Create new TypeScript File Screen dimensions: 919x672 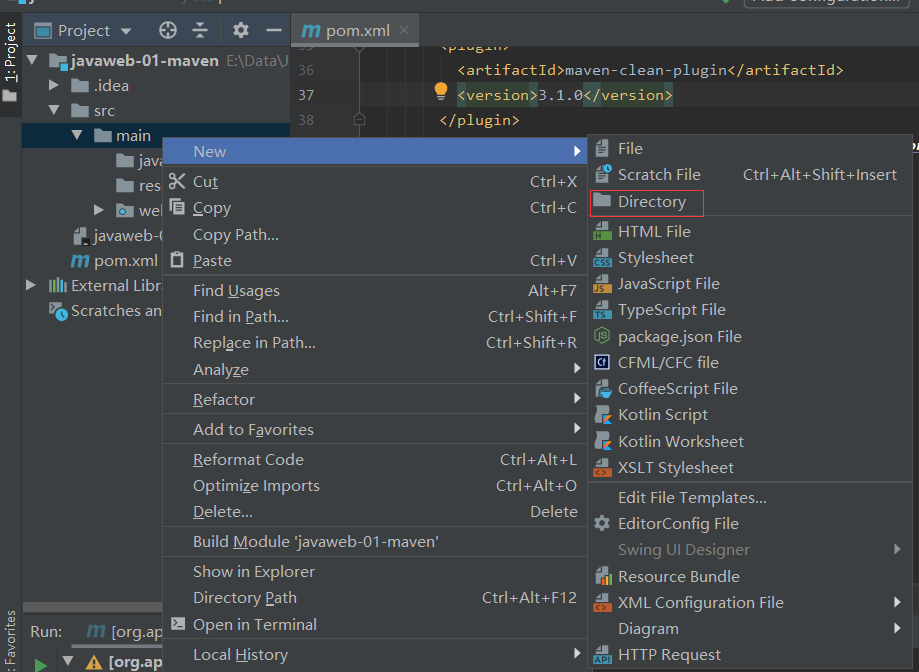click(x=750, y=309)
